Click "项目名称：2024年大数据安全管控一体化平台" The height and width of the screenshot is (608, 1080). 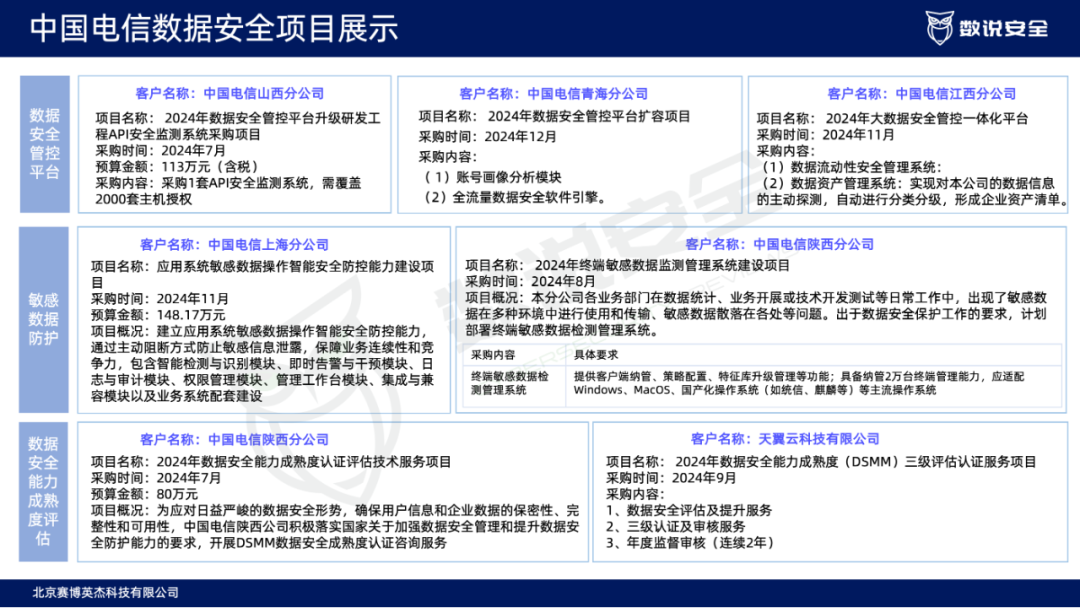(x=892, y=118)
